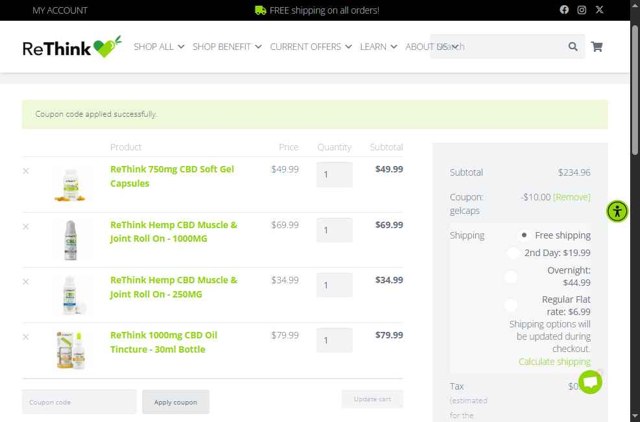Remove 1000mg CBD Oil Tincture item
The height and width of the screenshot is (422, 640).
[x=26, y=337]
